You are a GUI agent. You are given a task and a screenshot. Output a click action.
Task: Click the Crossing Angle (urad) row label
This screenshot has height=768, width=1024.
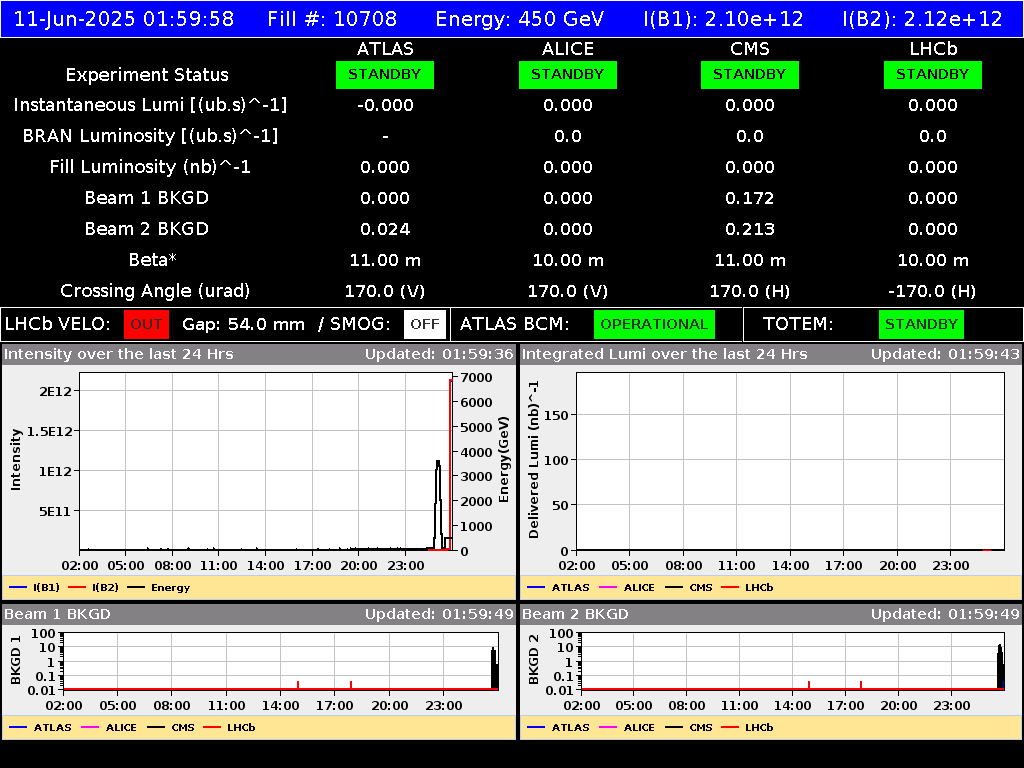point(155,291)
